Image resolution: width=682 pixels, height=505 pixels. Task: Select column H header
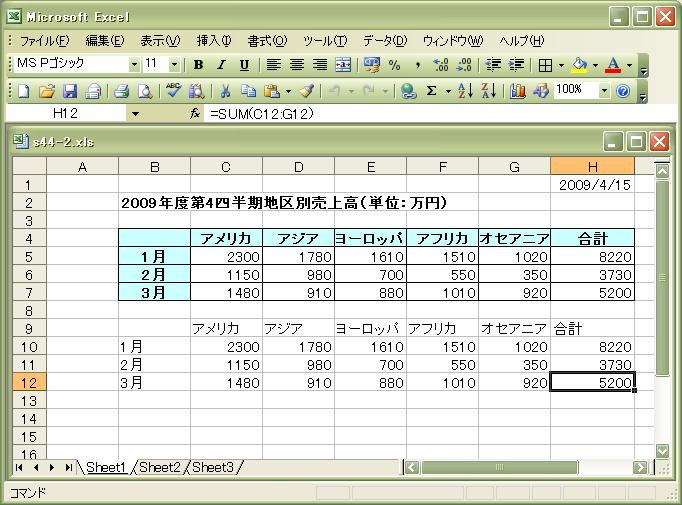pos(592,167)
